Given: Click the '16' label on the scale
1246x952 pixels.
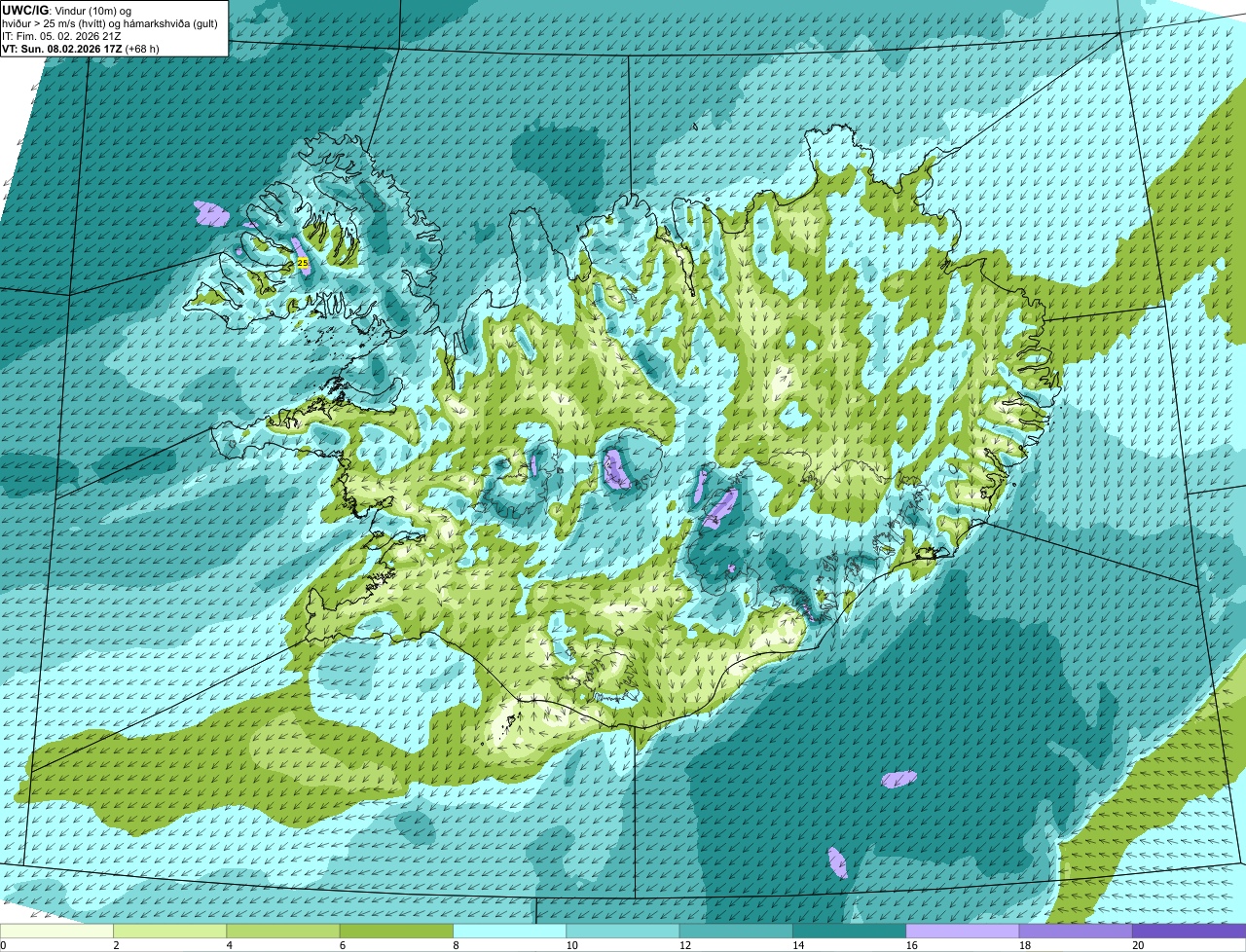Looking at the screenshot, I should 911,945.
